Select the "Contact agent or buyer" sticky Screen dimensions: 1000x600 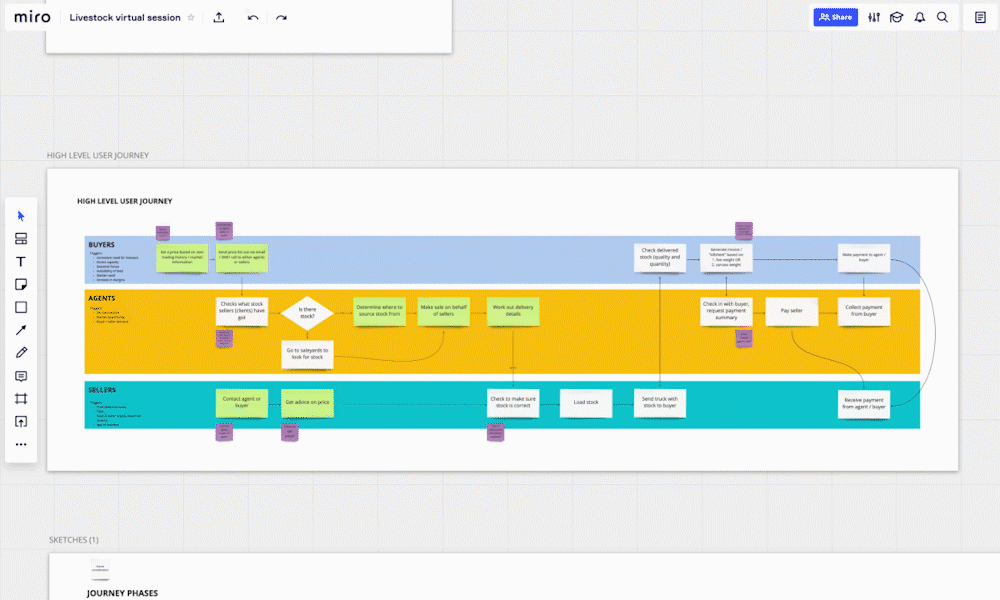242,403
